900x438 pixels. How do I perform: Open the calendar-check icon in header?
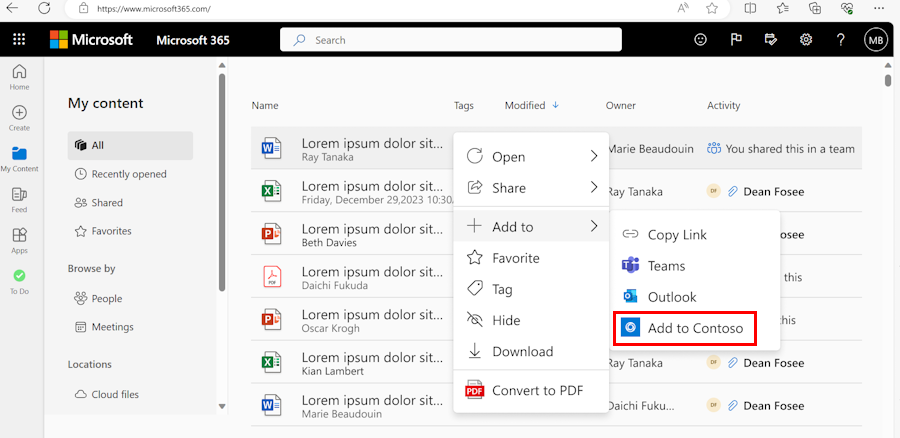[x=771, y=40]
